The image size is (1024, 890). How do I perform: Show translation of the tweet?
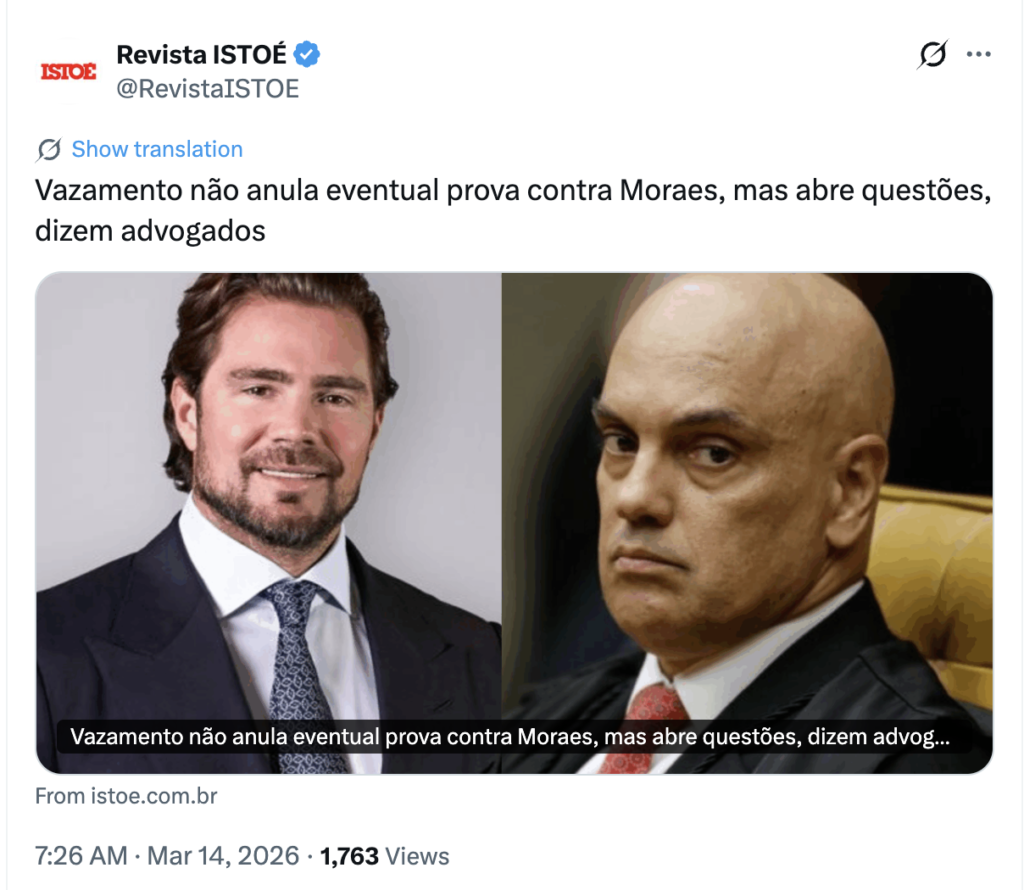[x=157, y=150]
